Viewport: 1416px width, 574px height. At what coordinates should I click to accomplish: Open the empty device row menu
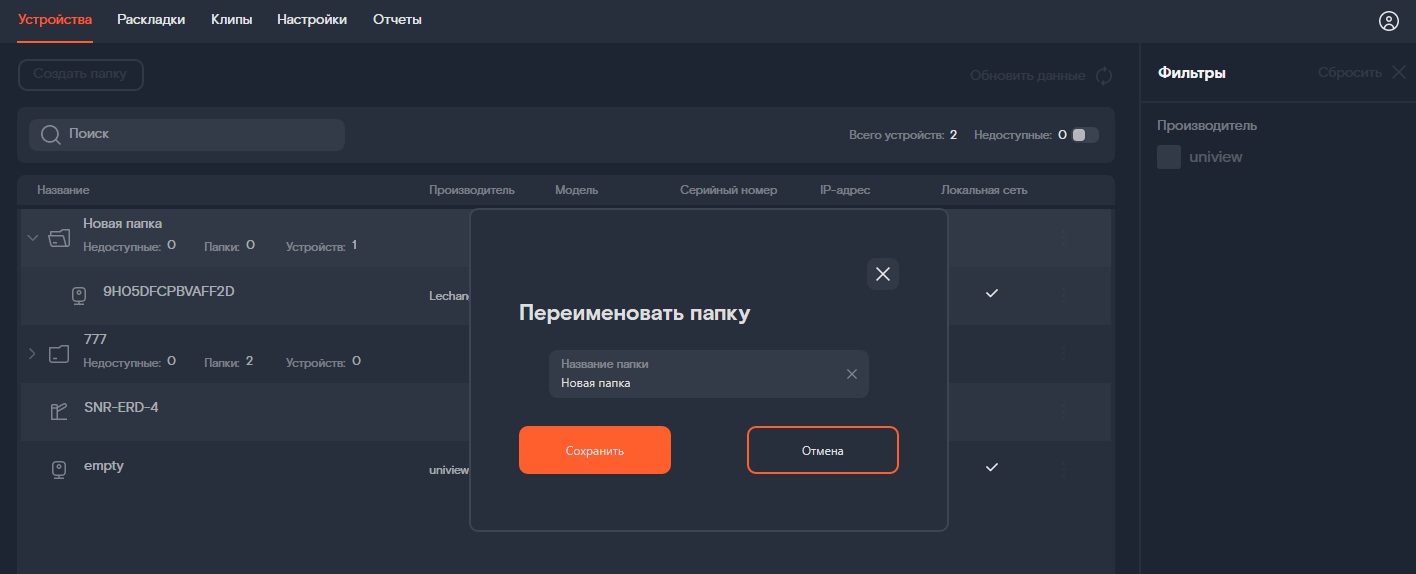click(x=1062, y=469)
